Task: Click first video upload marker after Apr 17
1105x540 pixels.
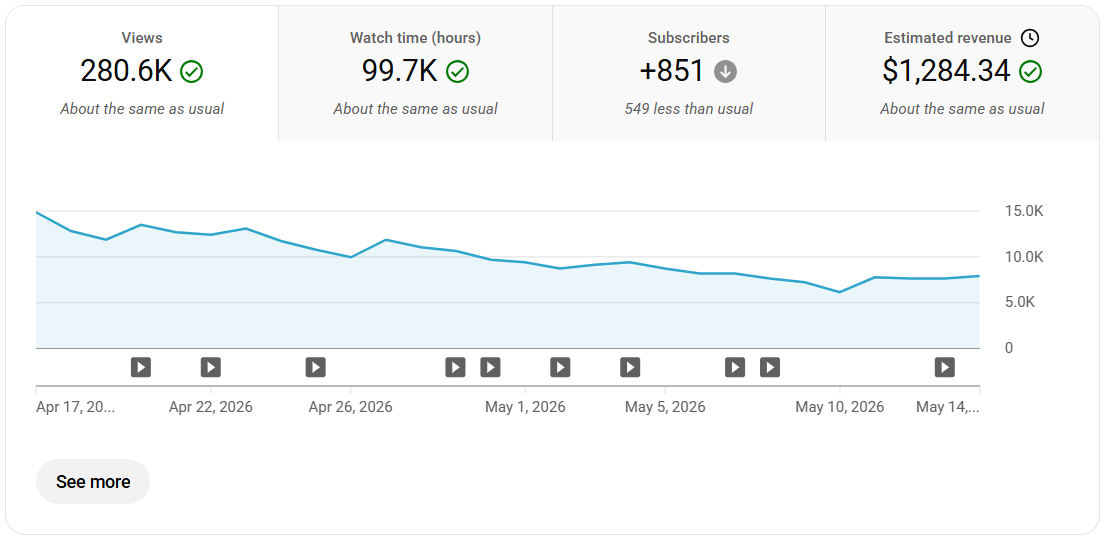Action: point(141,367)
